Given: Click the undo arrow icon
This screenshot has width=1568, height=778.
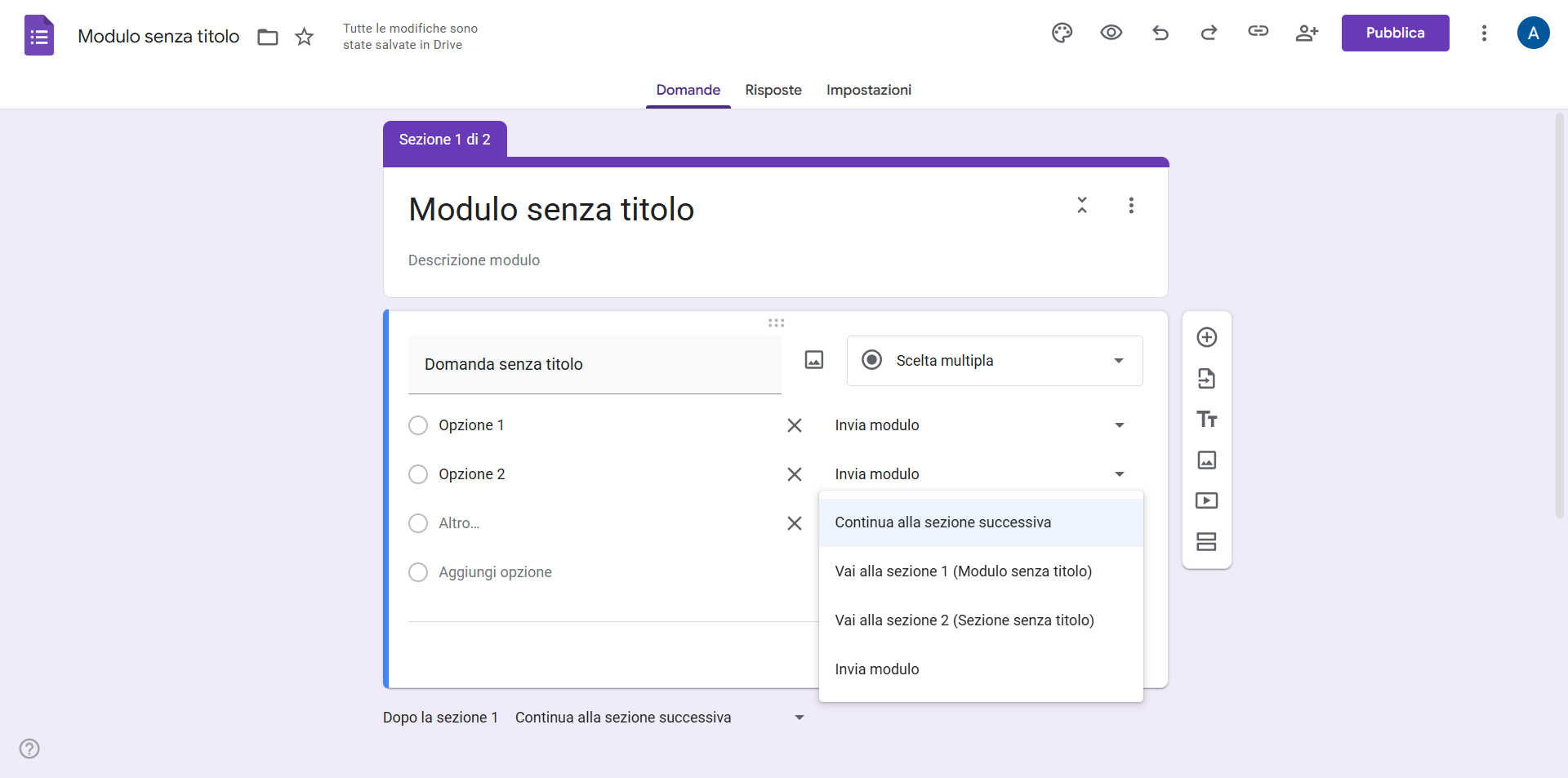Looking at the screenshot, I should tap(1160, 33).
